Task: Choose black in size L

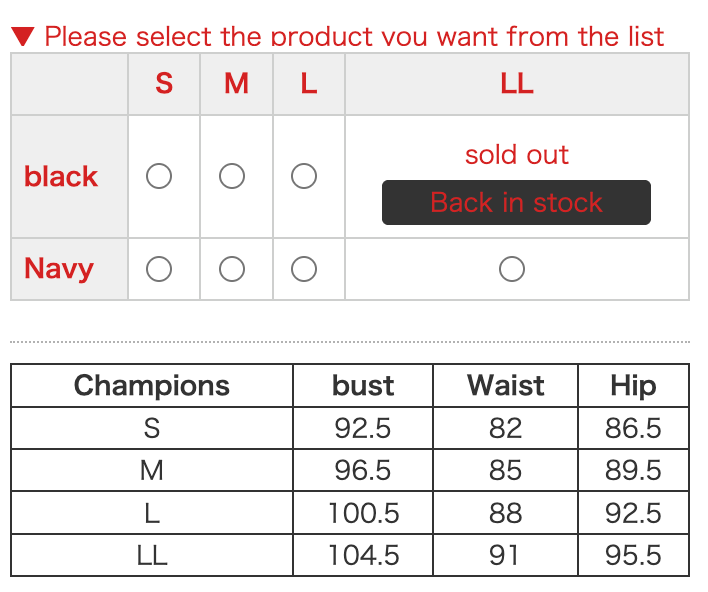Action: click(304, 177)
